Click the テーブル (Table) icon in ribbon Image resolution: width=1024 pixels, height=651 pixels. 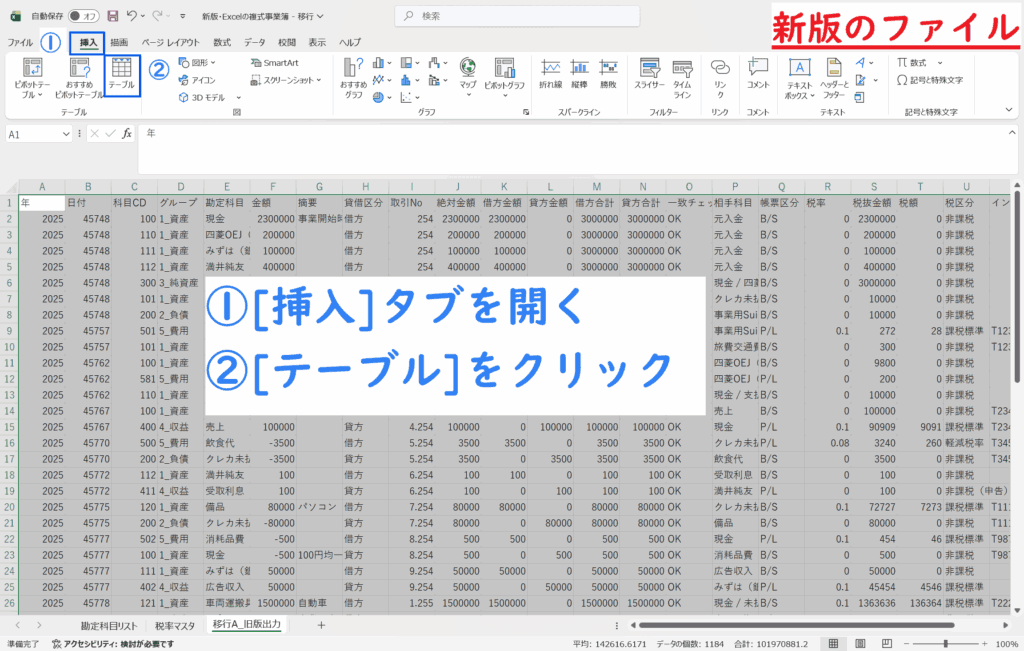coord(122,74)
